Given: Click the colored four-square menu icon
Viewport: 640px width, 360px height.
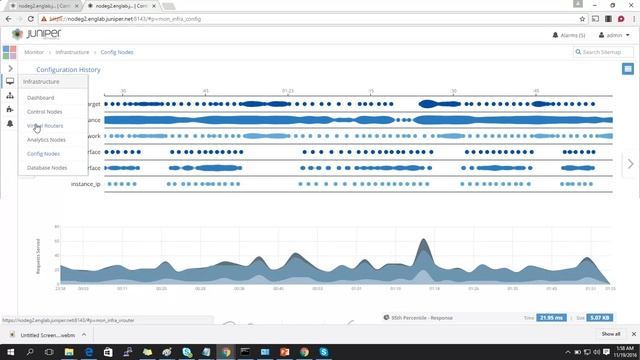Looking at the screenshot, I should (9, 52).
